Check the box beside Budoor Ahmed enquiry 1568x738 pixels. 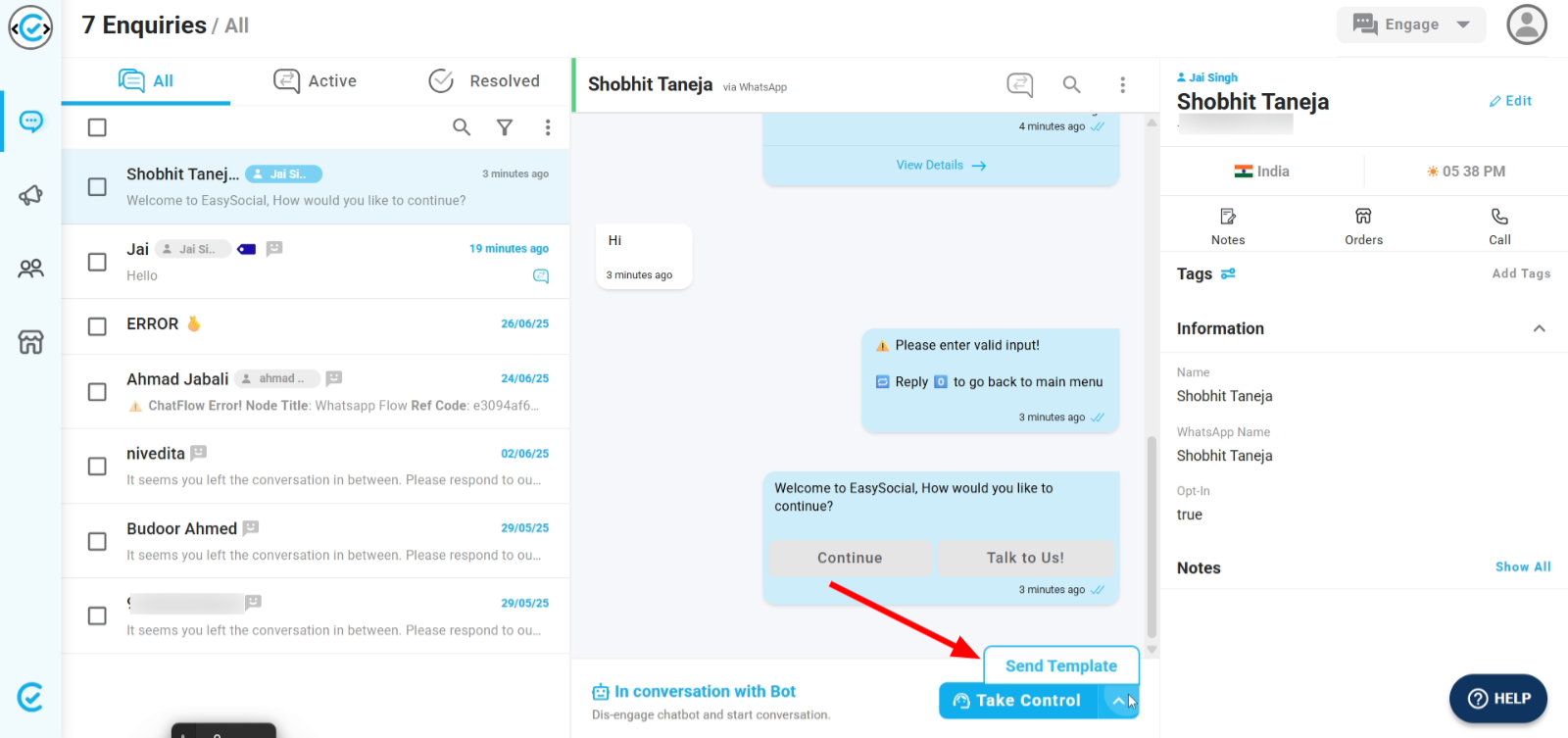point(97,541)
